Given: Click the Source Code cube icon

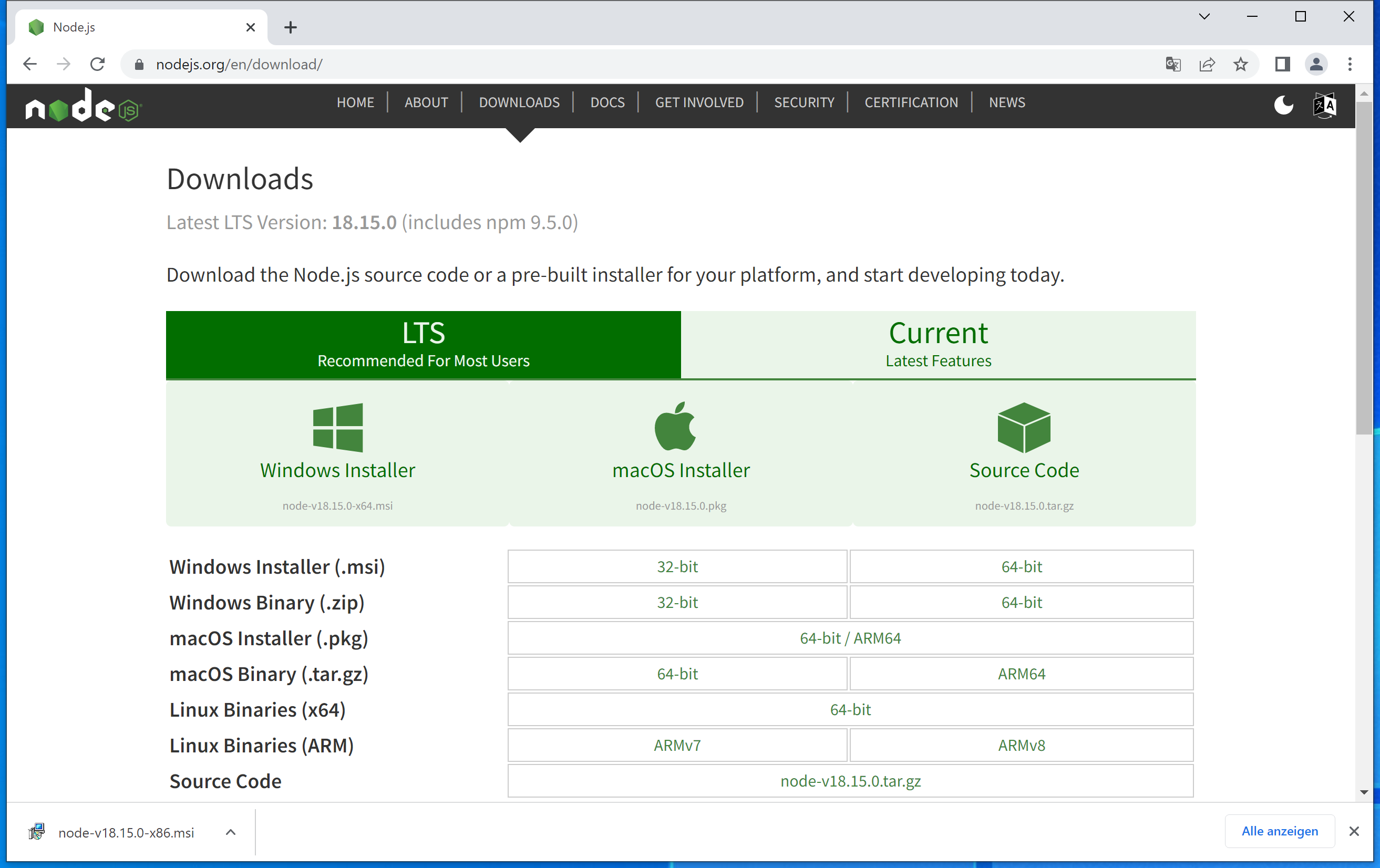Looking at the screenshot, I should pyautogui.click(x=1024, y=427).
